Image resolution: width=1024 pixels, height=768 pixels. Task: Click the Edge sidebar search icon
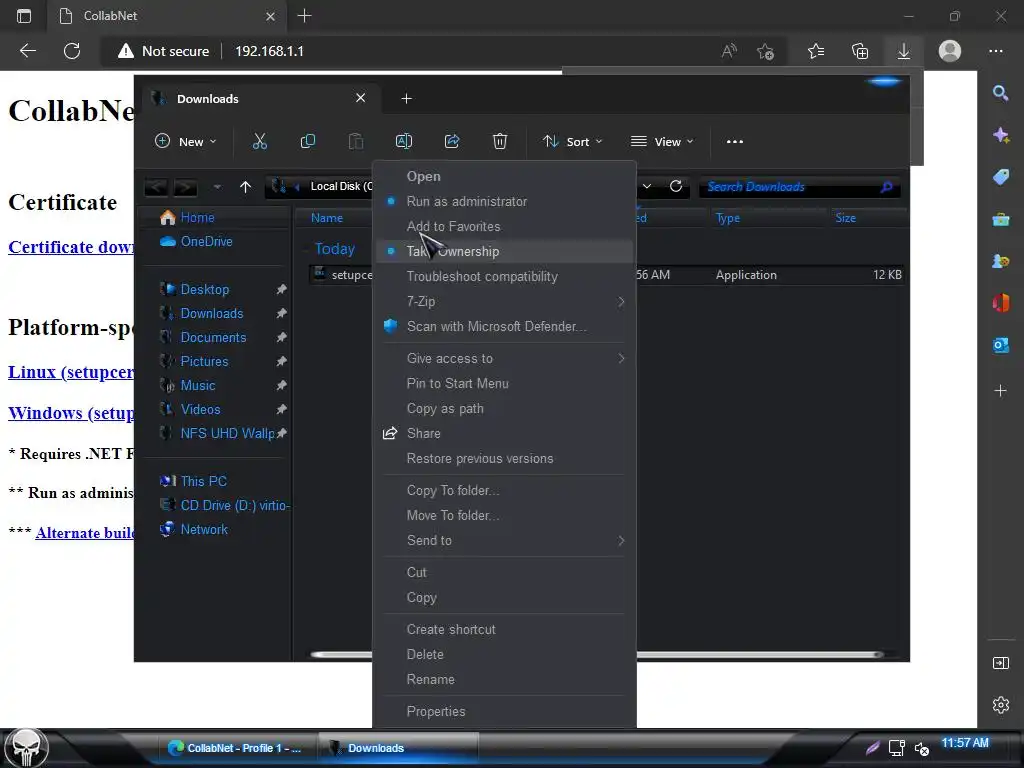[1000, 93]
